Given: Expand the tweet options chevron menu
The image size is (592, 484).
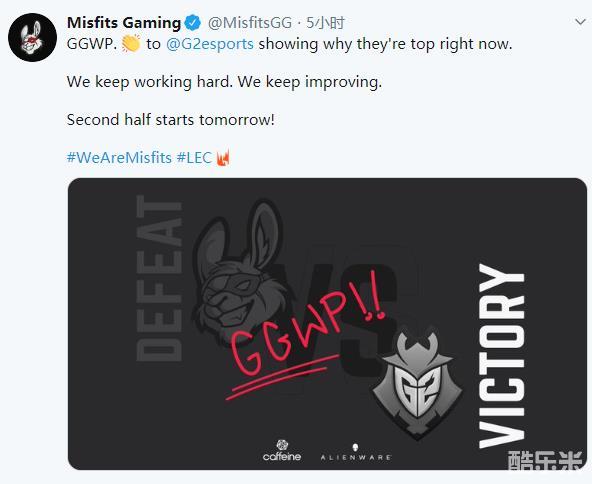Looking at the screenshot, I should pyautogui.click(x=580, y=22).
